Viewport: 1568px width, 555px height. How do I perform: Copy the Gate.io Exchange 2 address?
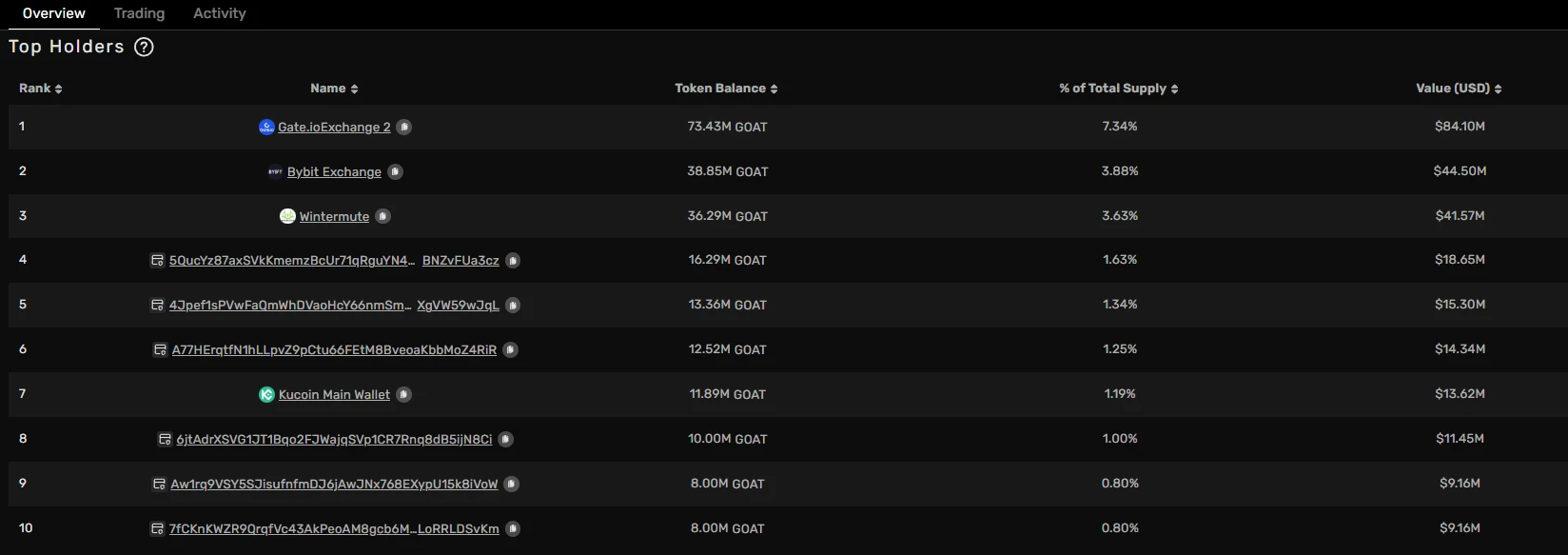(404, 127)
